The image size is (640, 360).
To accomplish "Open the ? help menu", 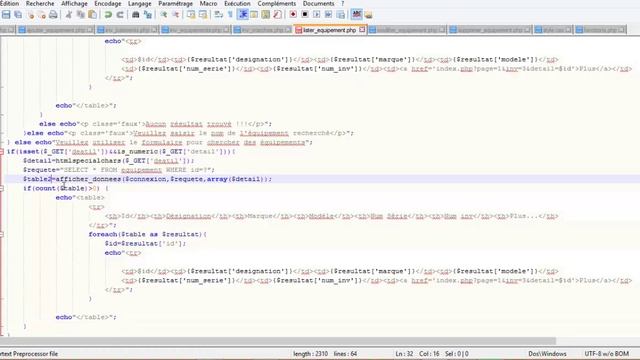I will [x=342, y=3].
